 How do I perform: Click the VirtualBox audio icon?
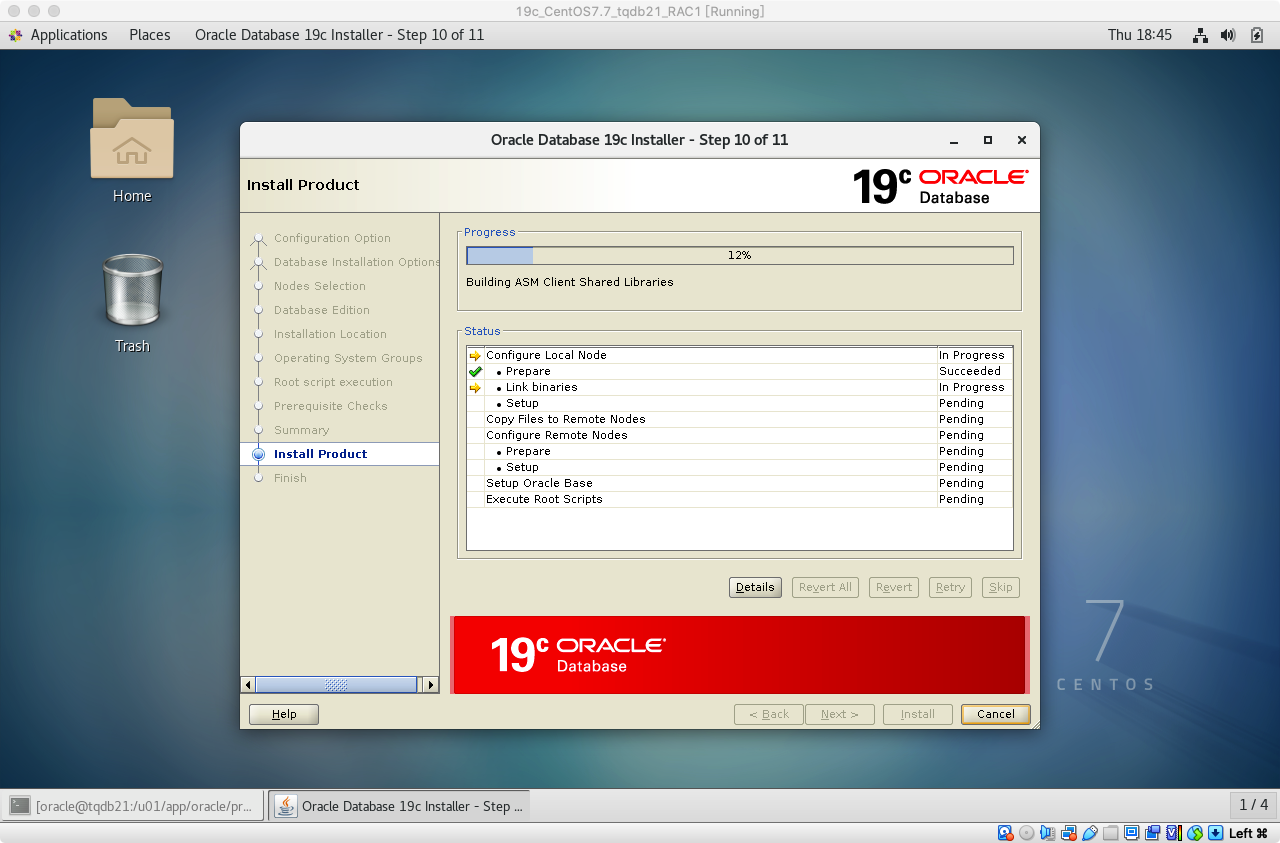(x=1048, y=833)
